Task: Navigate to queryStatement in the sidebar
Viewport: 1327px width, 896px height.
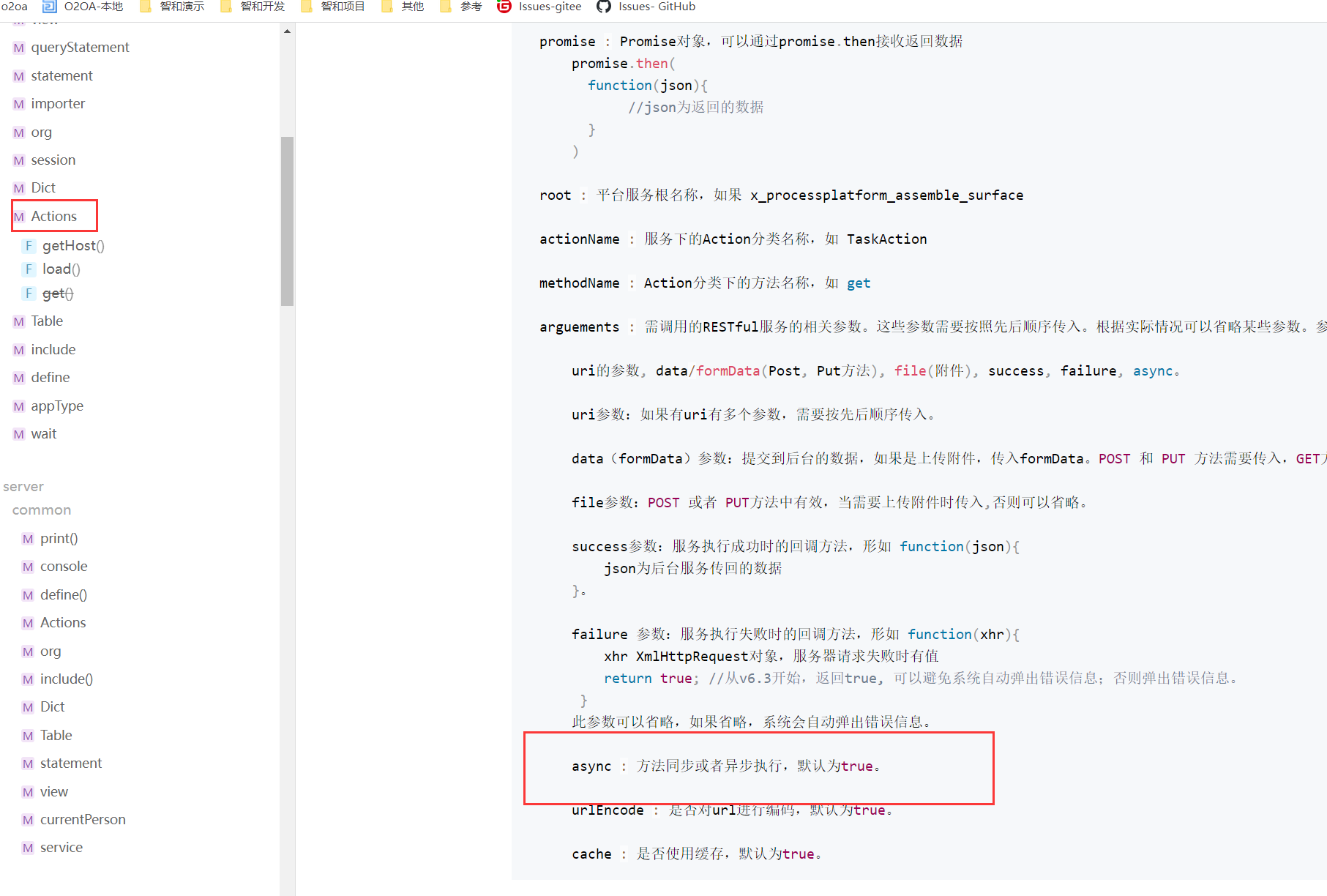Action: click(80, 48)
